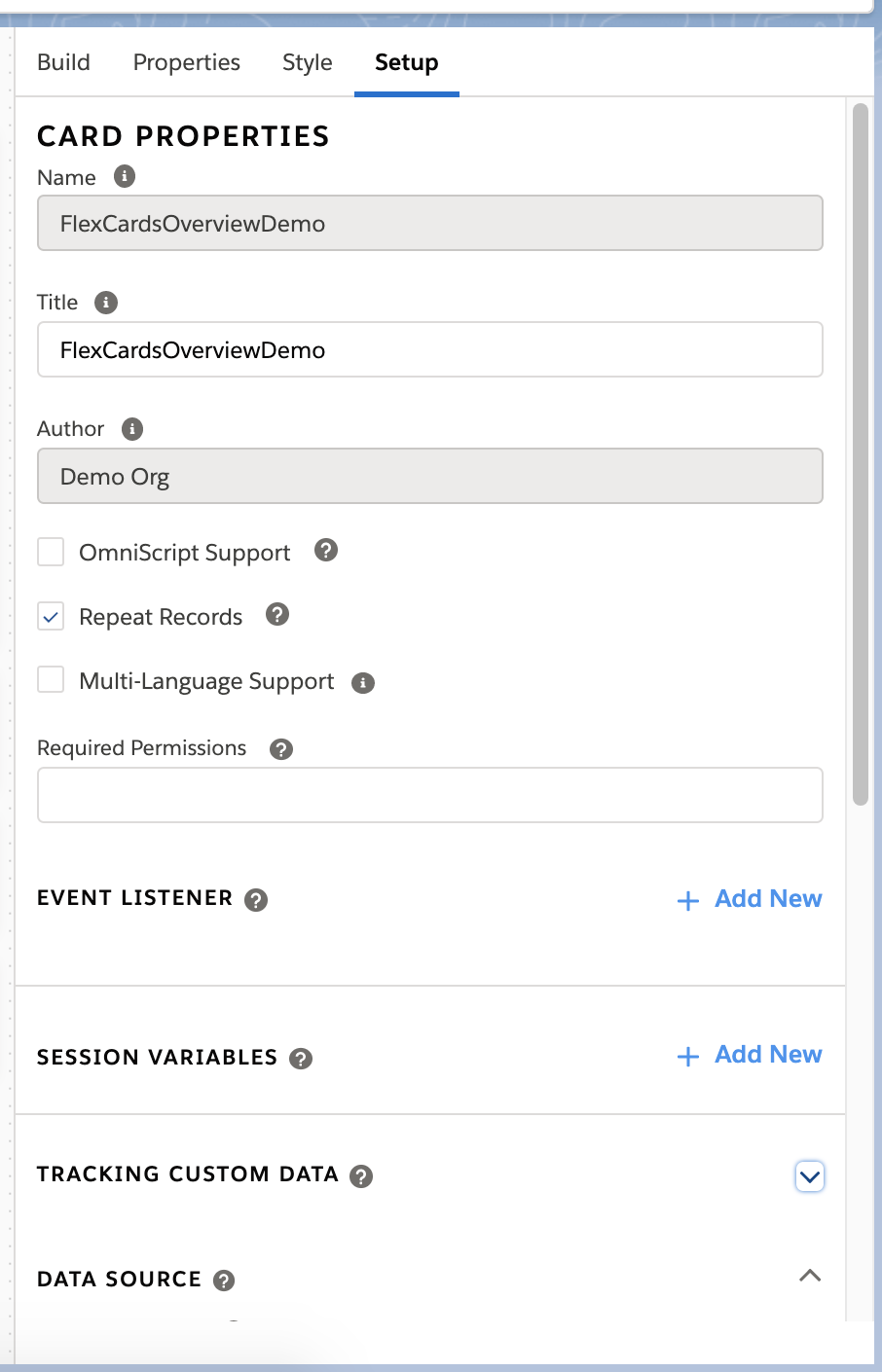The width and height of the screenshot is (882, 1372).
Task: Click help icon beside Event Listener
Action: 256,900
